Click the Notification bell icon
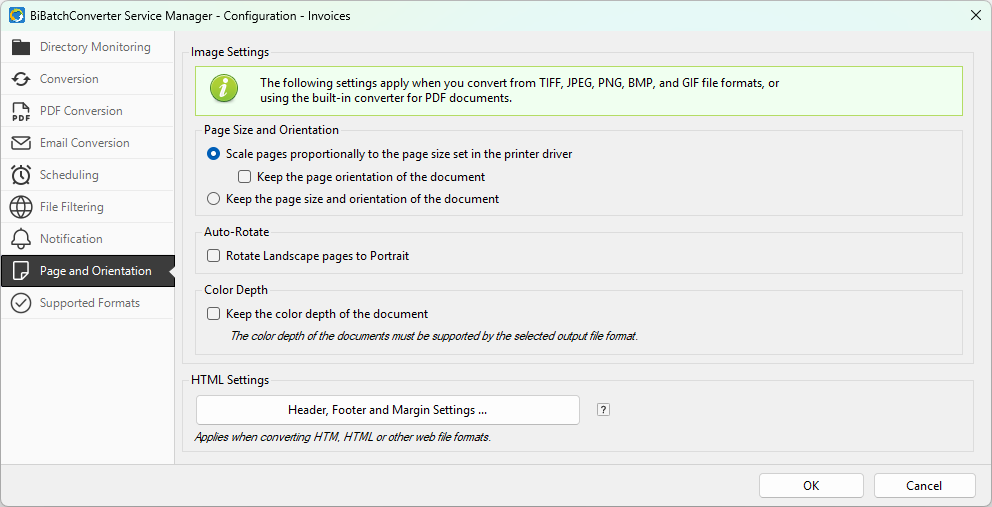The height and width of the screenshot is (507, 992). click(x=21, y=239)
